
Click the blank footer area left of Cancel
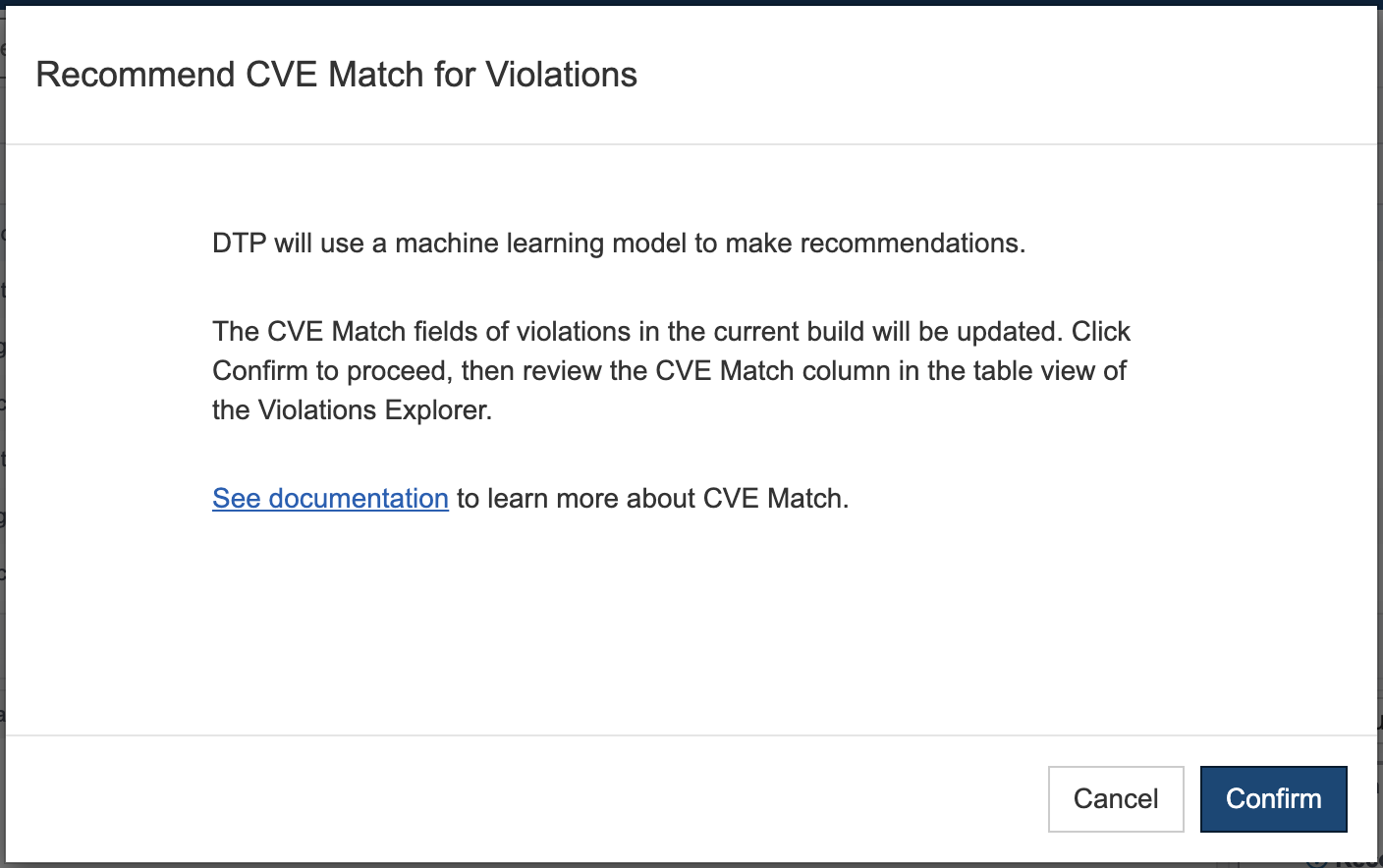(521, 798)
